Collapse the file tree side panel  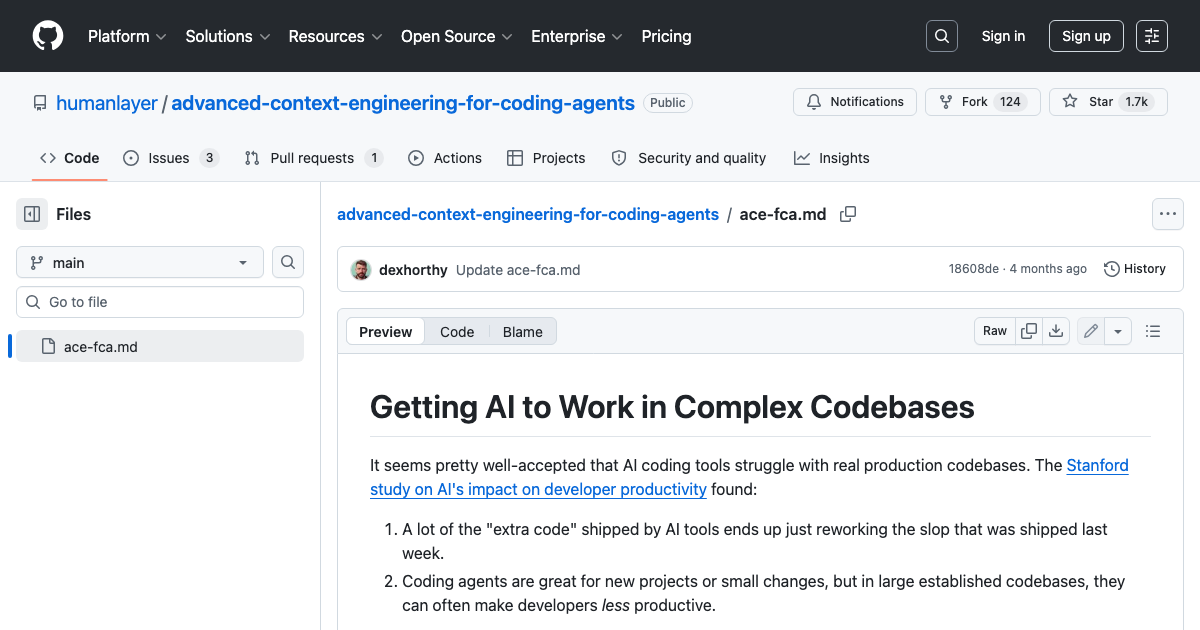[x=32, y=214]
